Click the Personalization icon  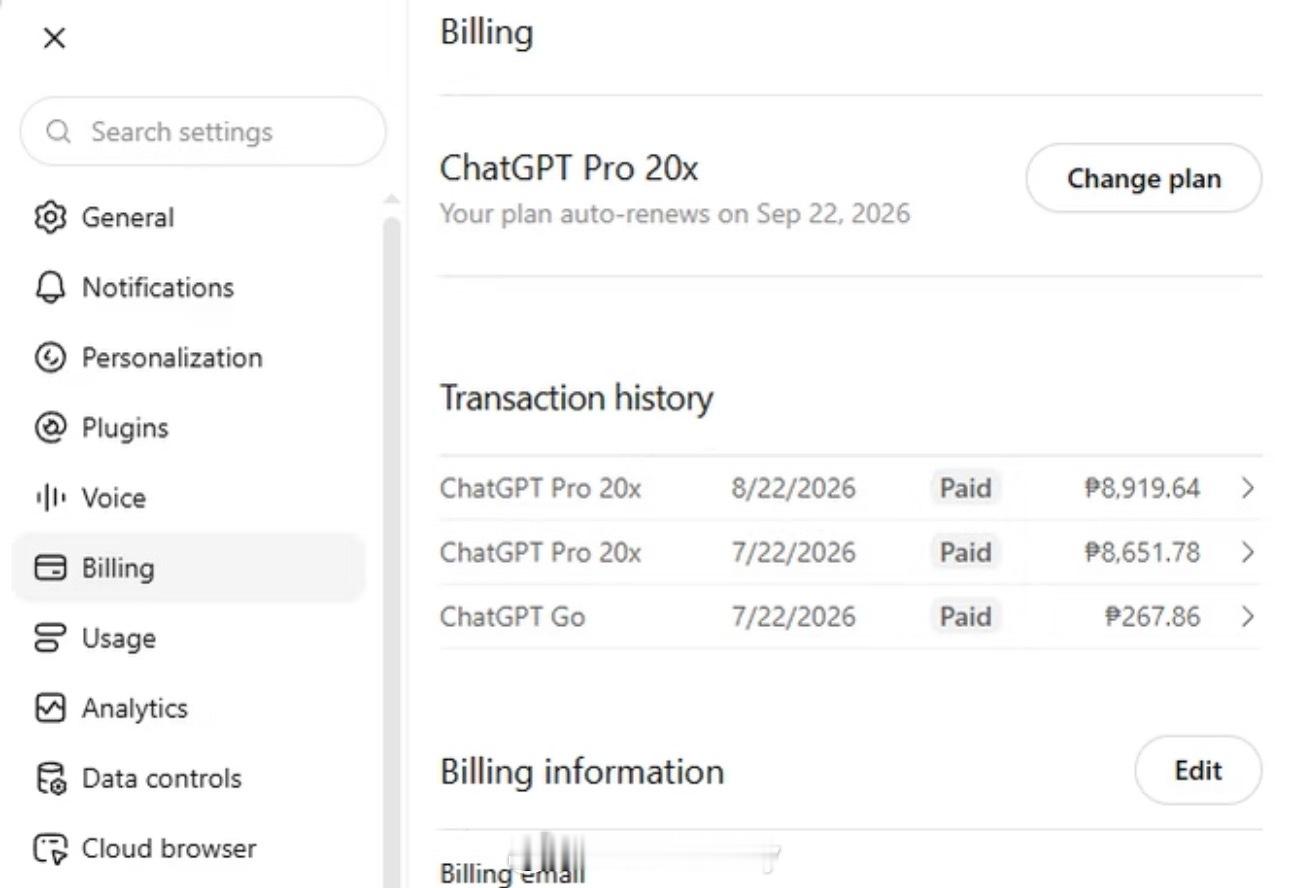coord(50,357)
